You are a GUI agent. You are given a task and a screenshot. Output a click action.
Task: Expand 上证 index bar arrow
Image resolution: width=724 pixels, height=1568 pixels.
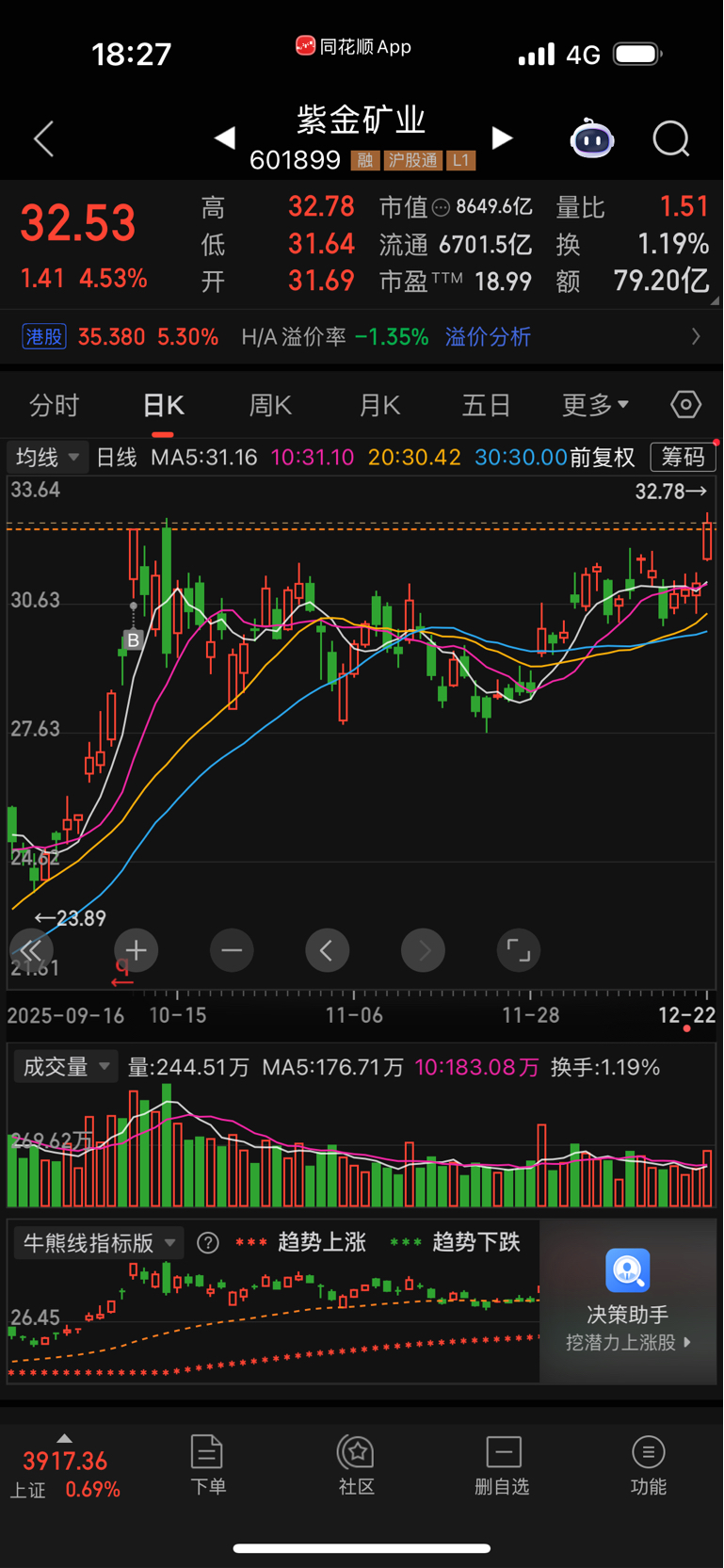tap(64, 1438)
